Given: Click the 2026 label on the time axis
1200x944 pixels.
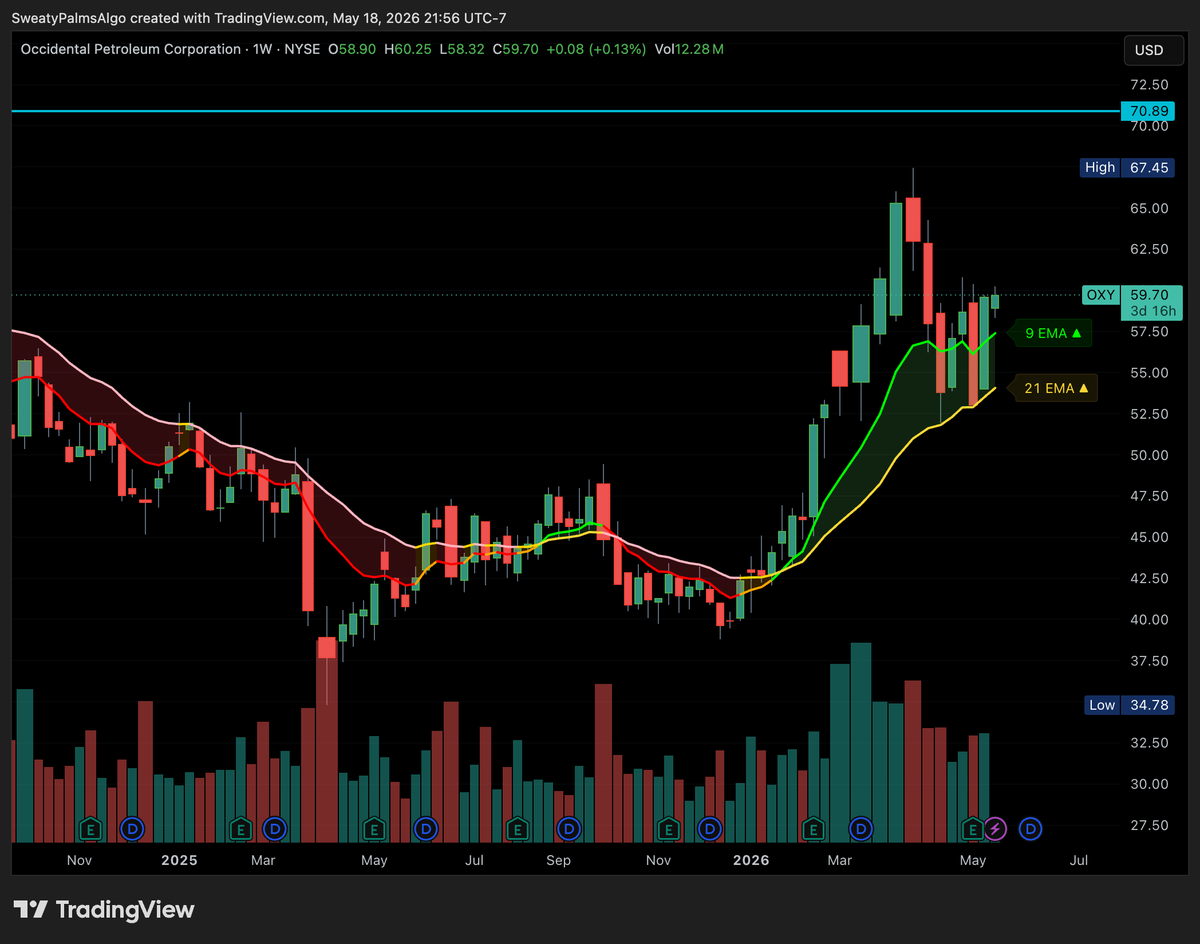Looking at the screenshot, I should pyautogui.click(x=752, y=860).
